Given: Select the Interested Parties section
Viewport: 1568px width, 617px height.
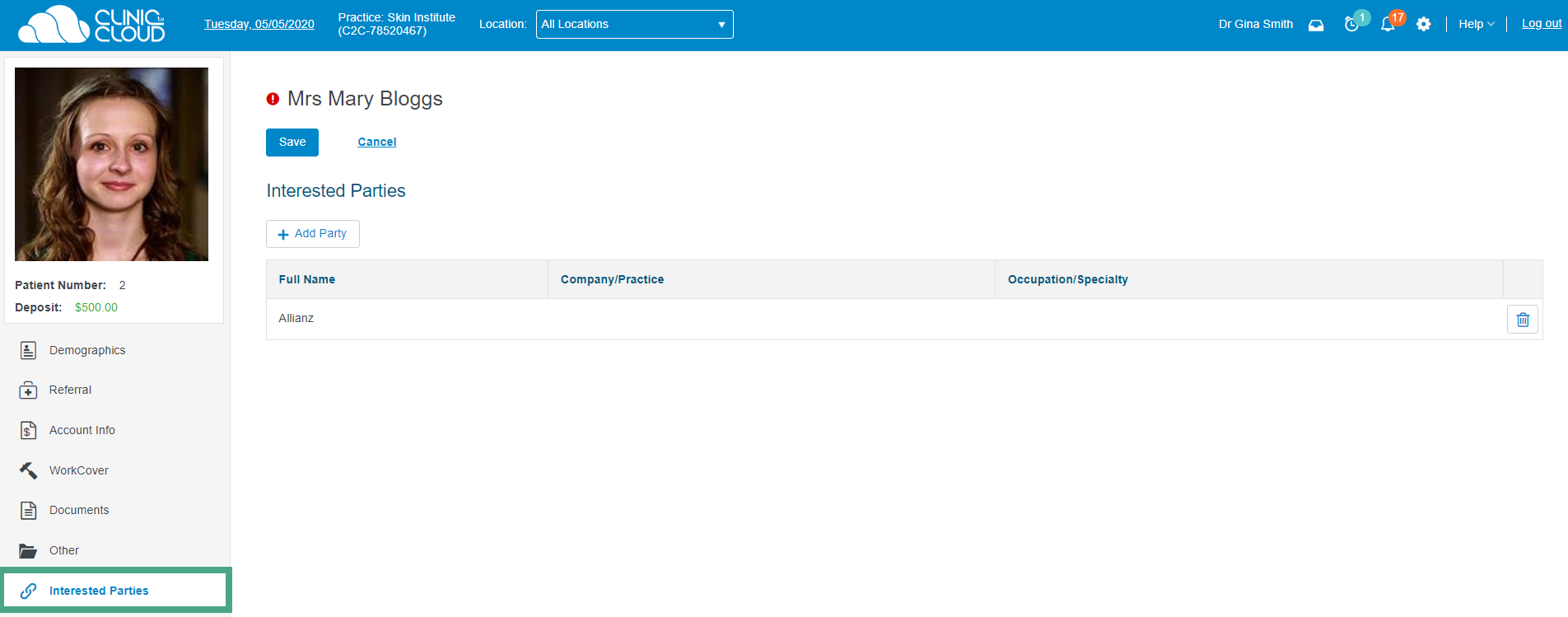Looking at the screenshot, I should click(115, 591).
